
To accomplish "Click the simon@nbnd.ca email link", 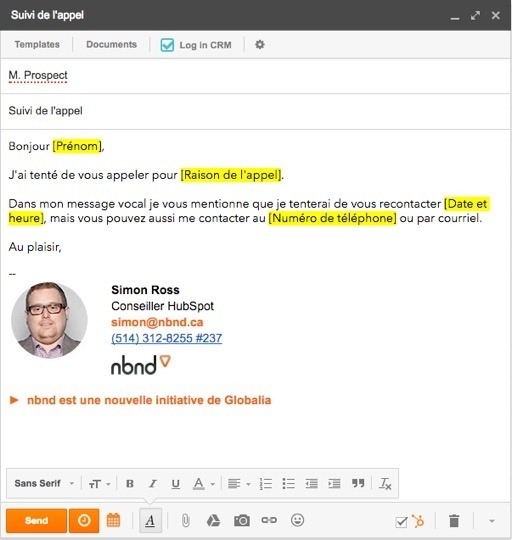I will pos(157,322).
